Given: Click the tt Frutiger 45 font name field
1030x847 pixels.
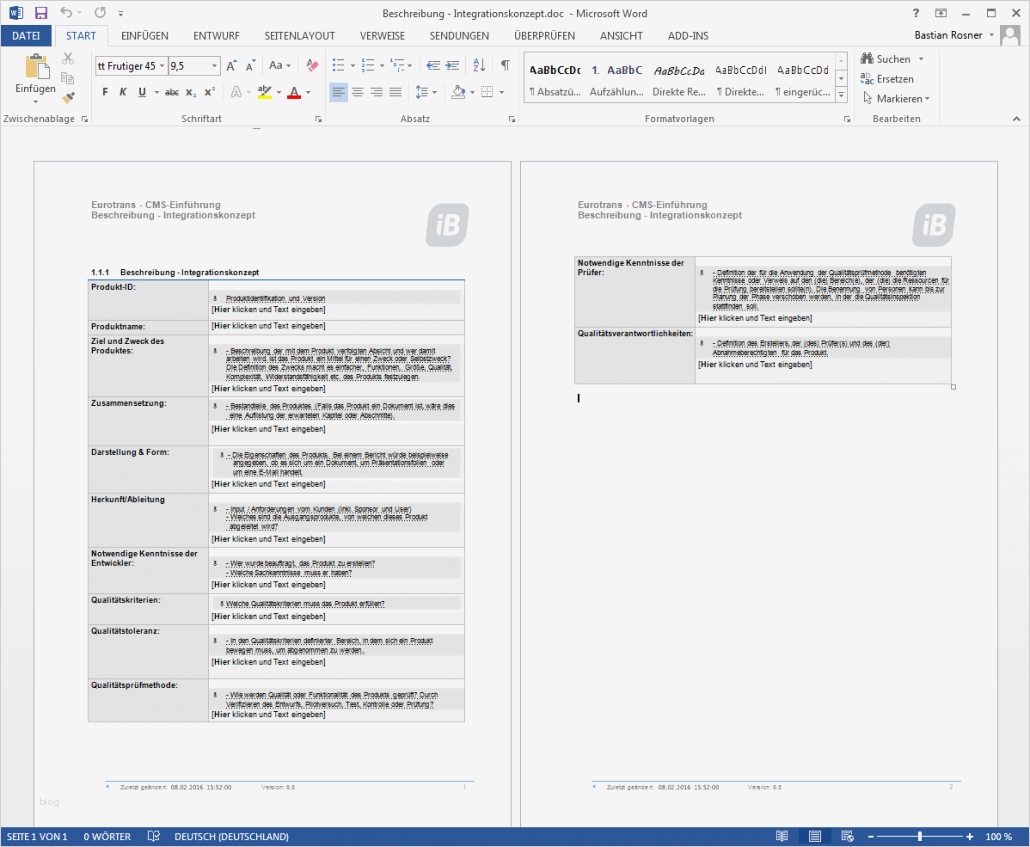Looking at the screenshot, I should coord(127,66).
